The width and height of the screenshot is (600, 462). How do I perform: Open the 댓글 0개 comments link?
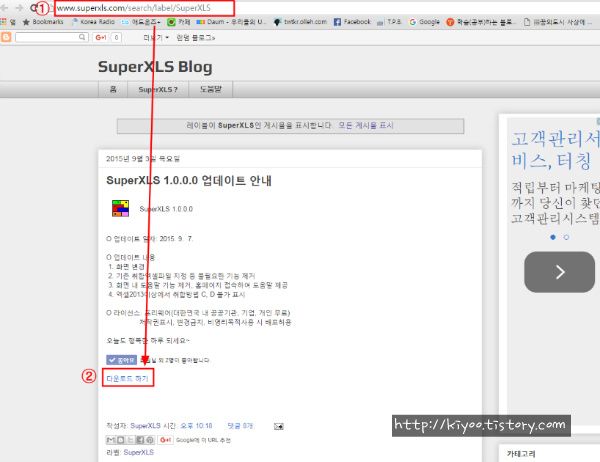click(240, 426)
